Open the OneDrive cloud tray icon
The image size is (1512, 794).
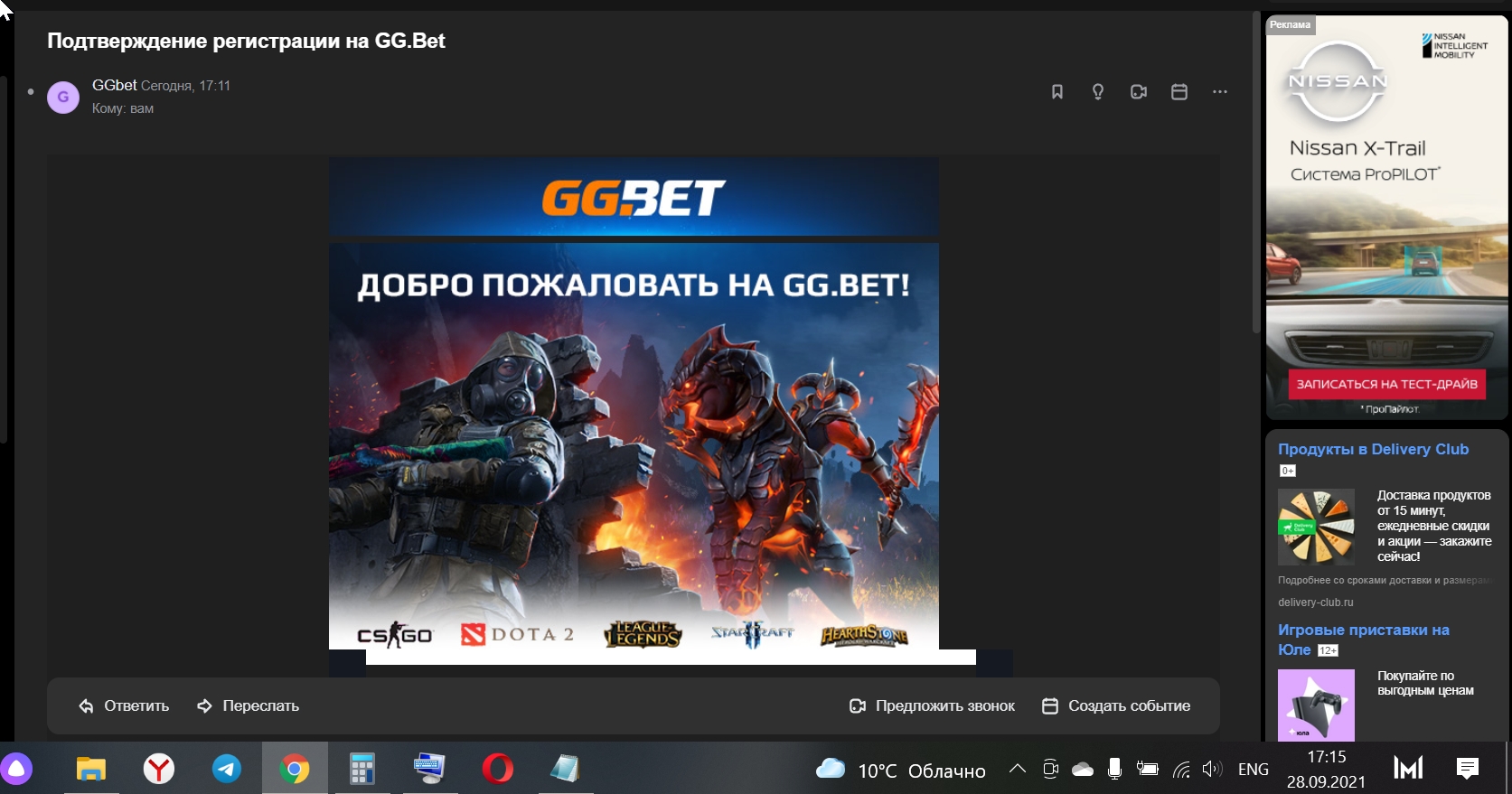click(x=1083, y=770)
